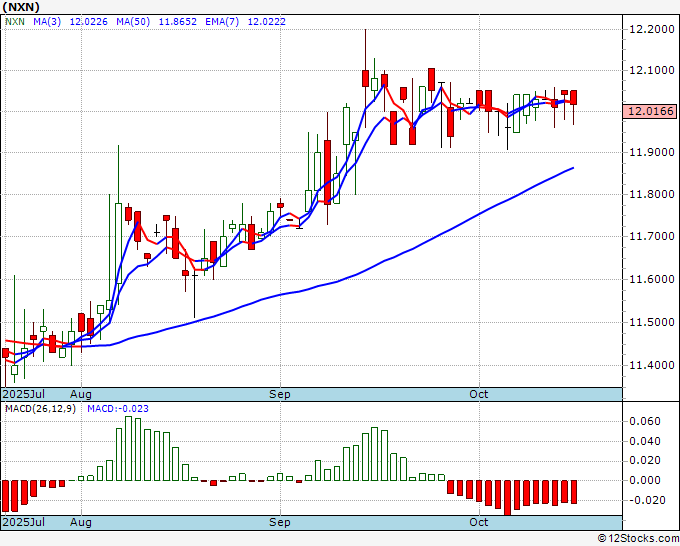Click the Oct label on MACD axis
This screenshot has width=680, height=546.
[479, 522]
